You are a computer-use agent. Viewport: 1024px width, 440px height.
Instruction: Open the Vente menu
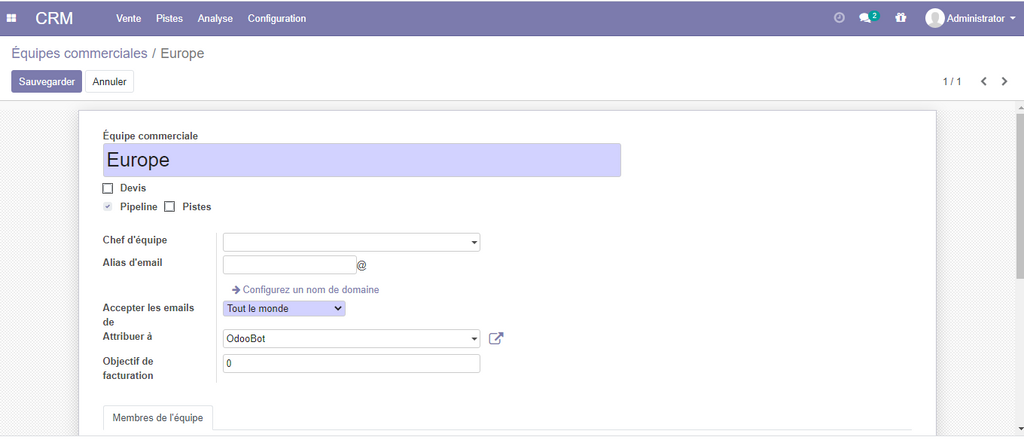coord(128,18)
